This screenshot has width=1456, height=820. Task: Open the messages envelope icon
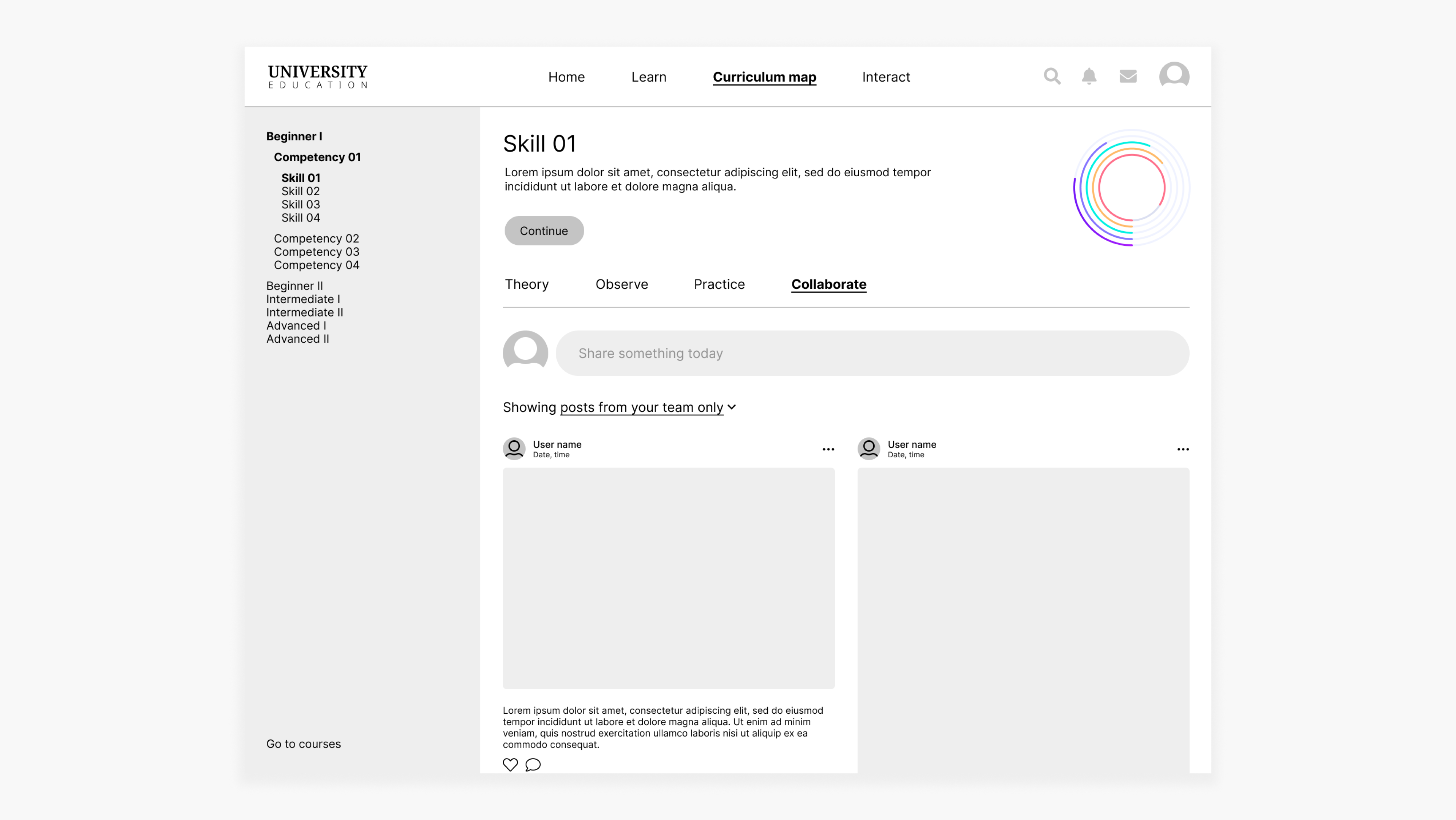1128,76
